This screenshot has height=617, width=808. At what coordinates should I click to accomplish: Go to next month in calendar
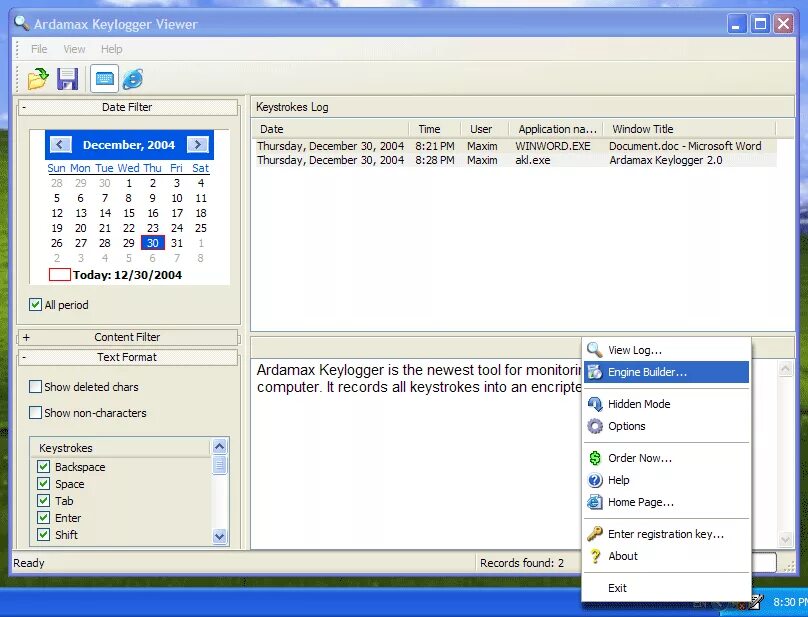tap(198, 145)
